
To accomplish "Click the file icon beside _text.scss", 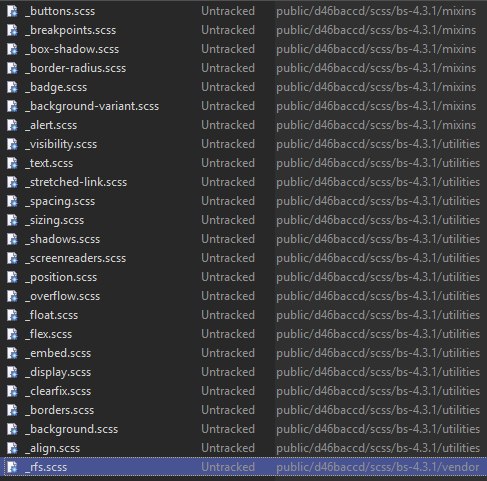I will click(x=12, y=163).
